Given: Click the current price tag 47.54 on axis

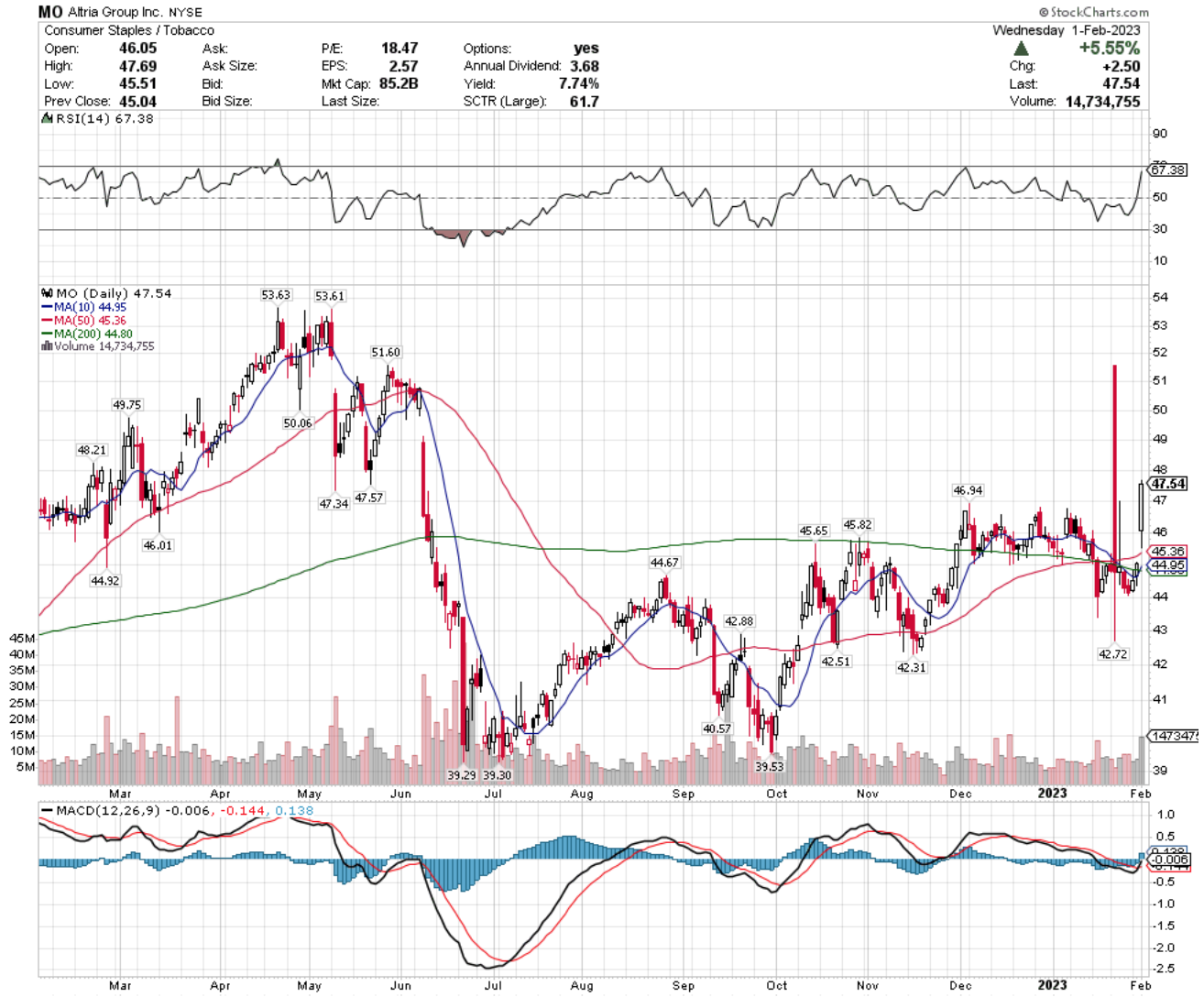Looking at the screenshot, I should click(1169, 483).
